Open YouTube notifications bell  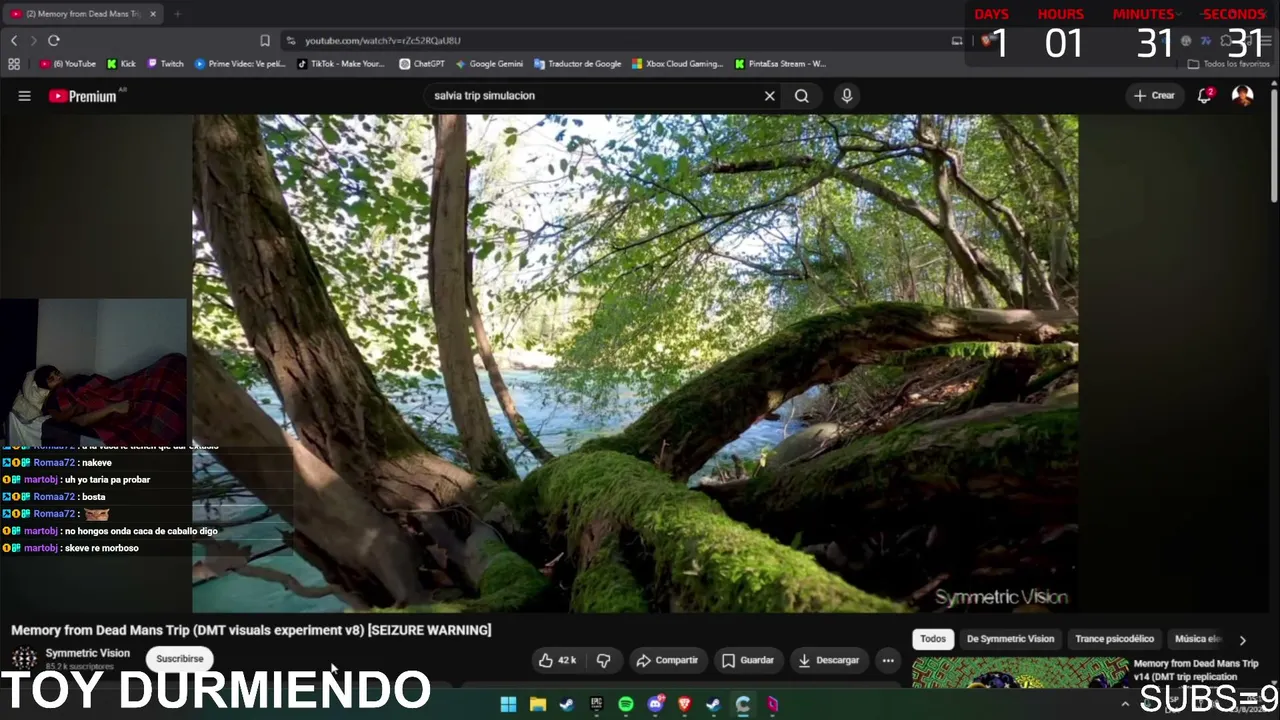pyautogui.click(x=1205, y=96)
